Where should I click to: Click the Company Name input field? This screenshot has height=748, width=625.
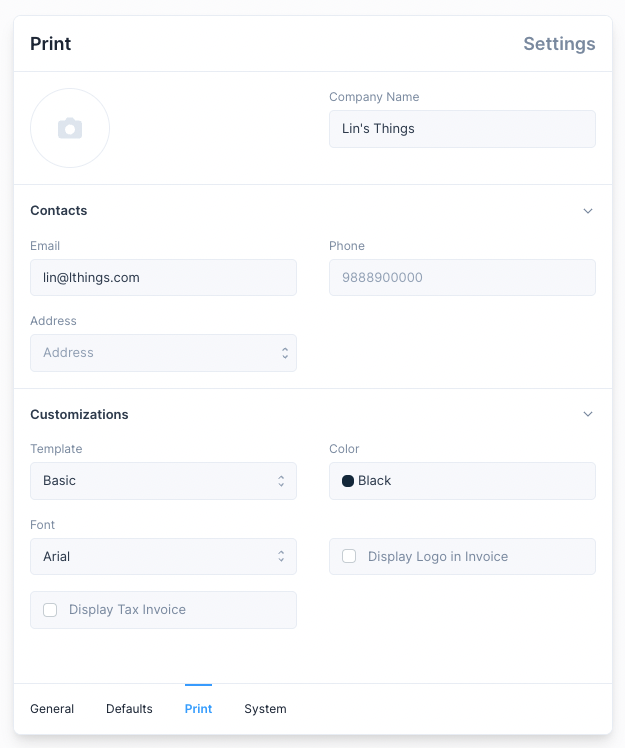(x=462, y=129)
